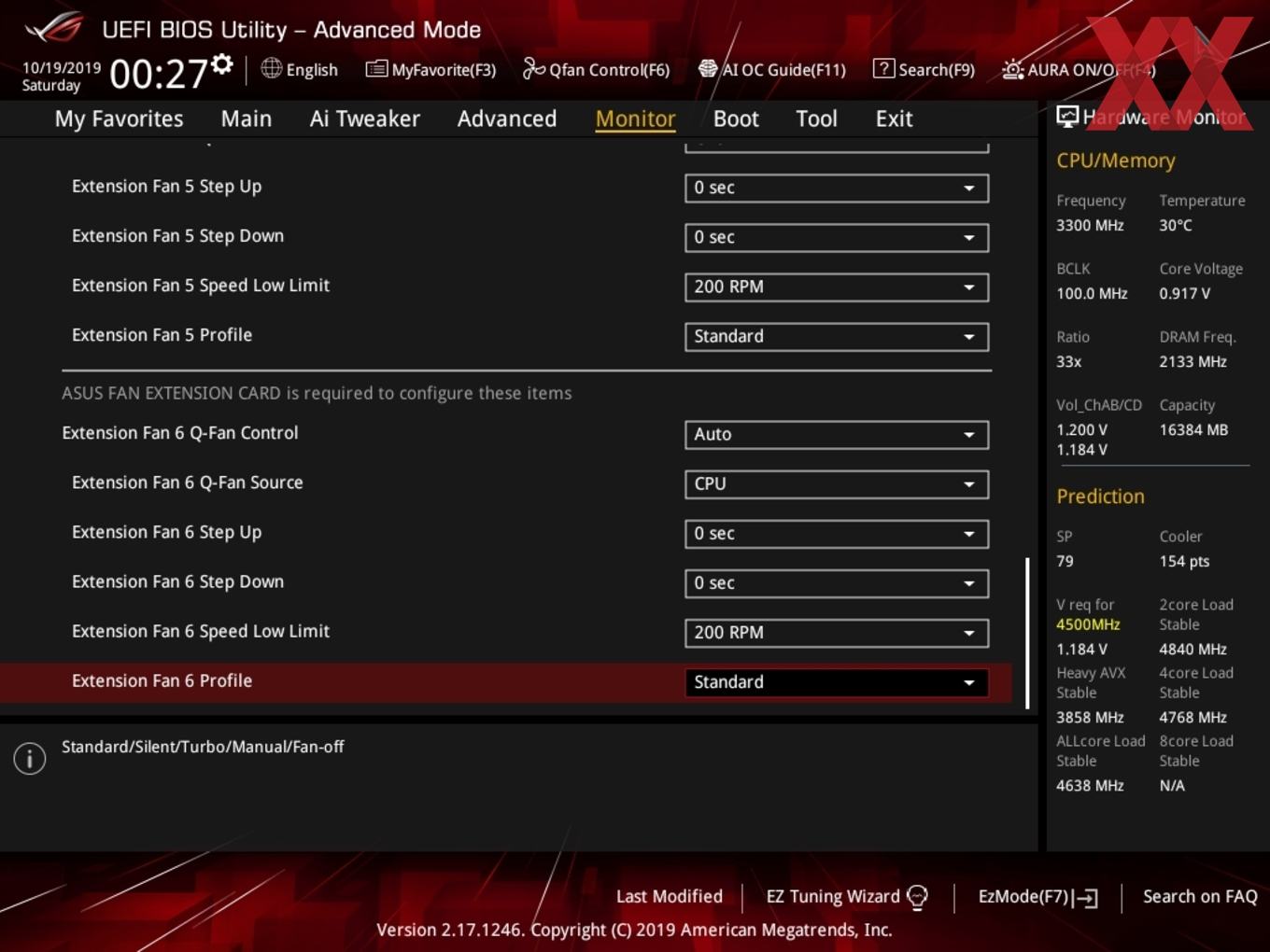Click Last Modified button

point(669,896)
